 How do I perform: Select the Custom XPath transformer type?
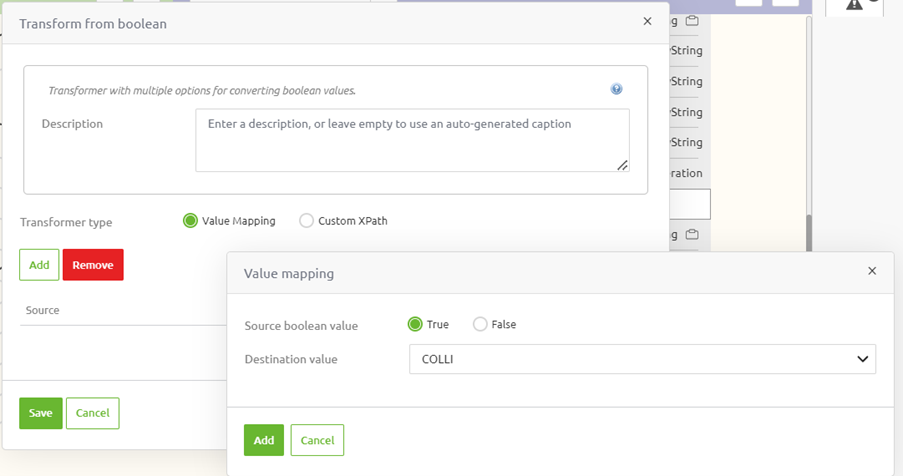tap(306, 221)
